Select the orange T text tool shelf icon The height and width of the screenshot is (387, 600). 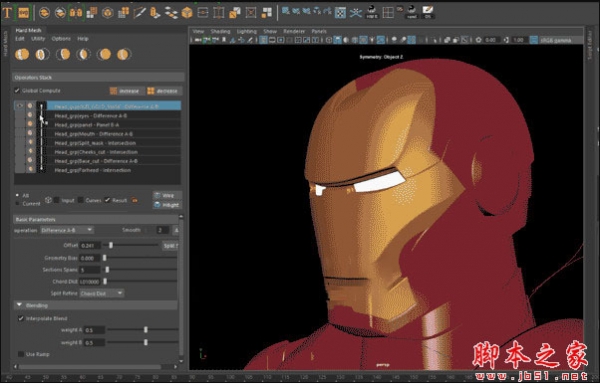coord(7,13)
